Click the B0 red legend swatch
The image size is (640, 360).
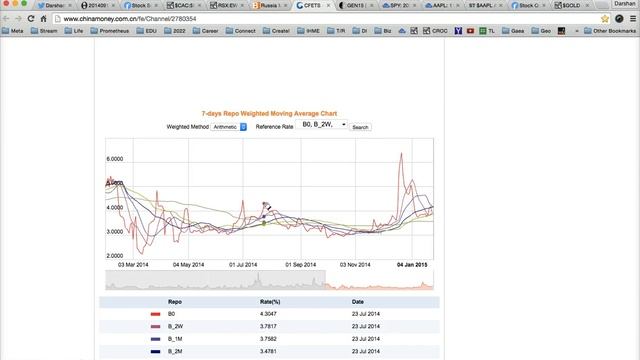point(155,314)
